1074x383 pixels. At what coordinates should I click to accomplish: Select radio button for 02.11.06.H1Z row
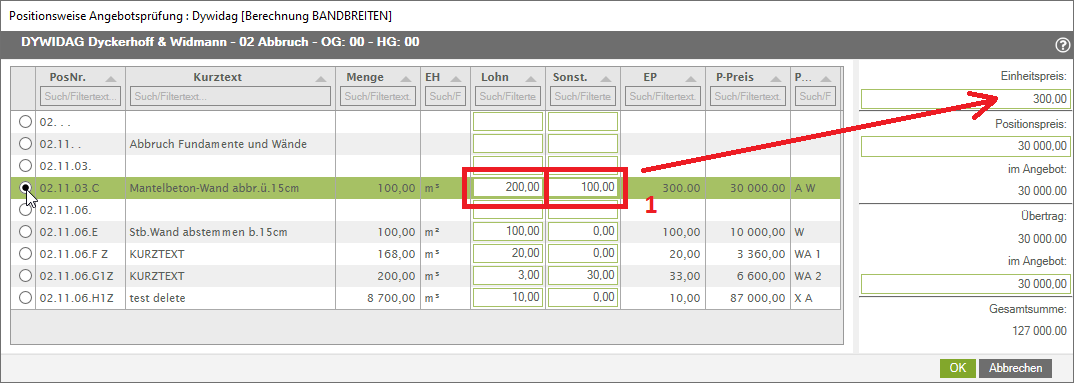[25, 297]
